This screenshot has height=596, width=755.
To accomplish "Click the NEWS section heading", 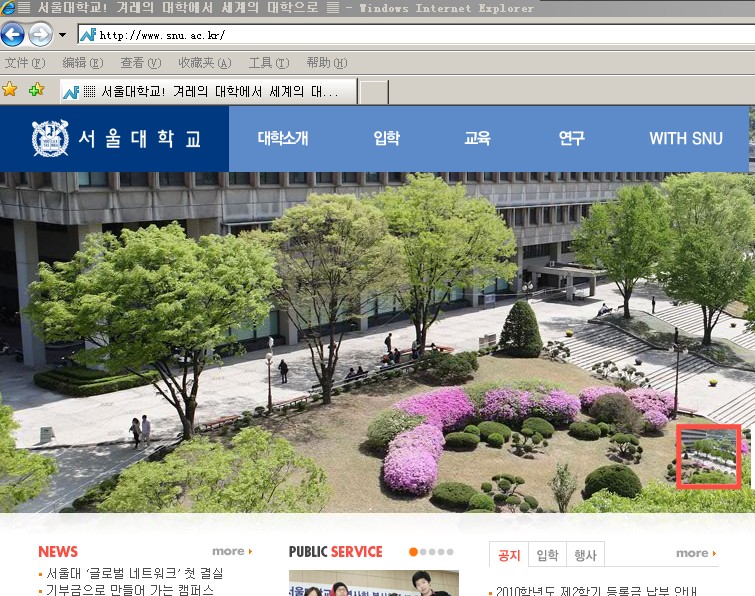I will tap(58, 552).
